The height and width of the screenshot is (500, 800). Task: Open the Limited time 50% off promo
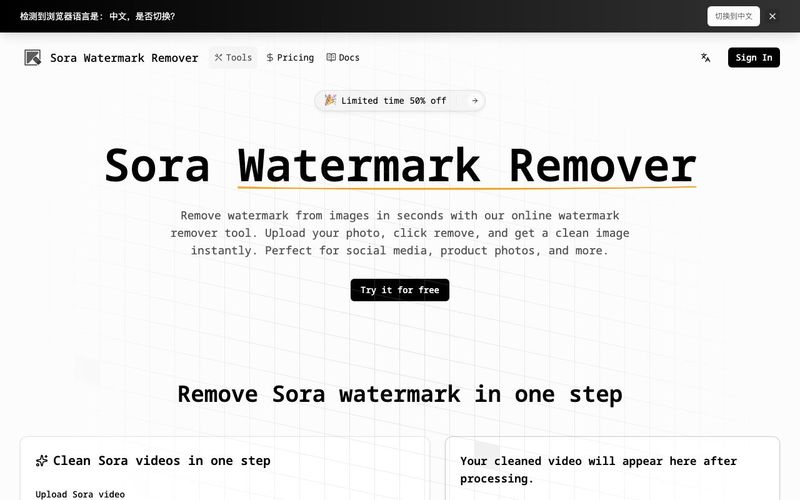tap(399, 101)
